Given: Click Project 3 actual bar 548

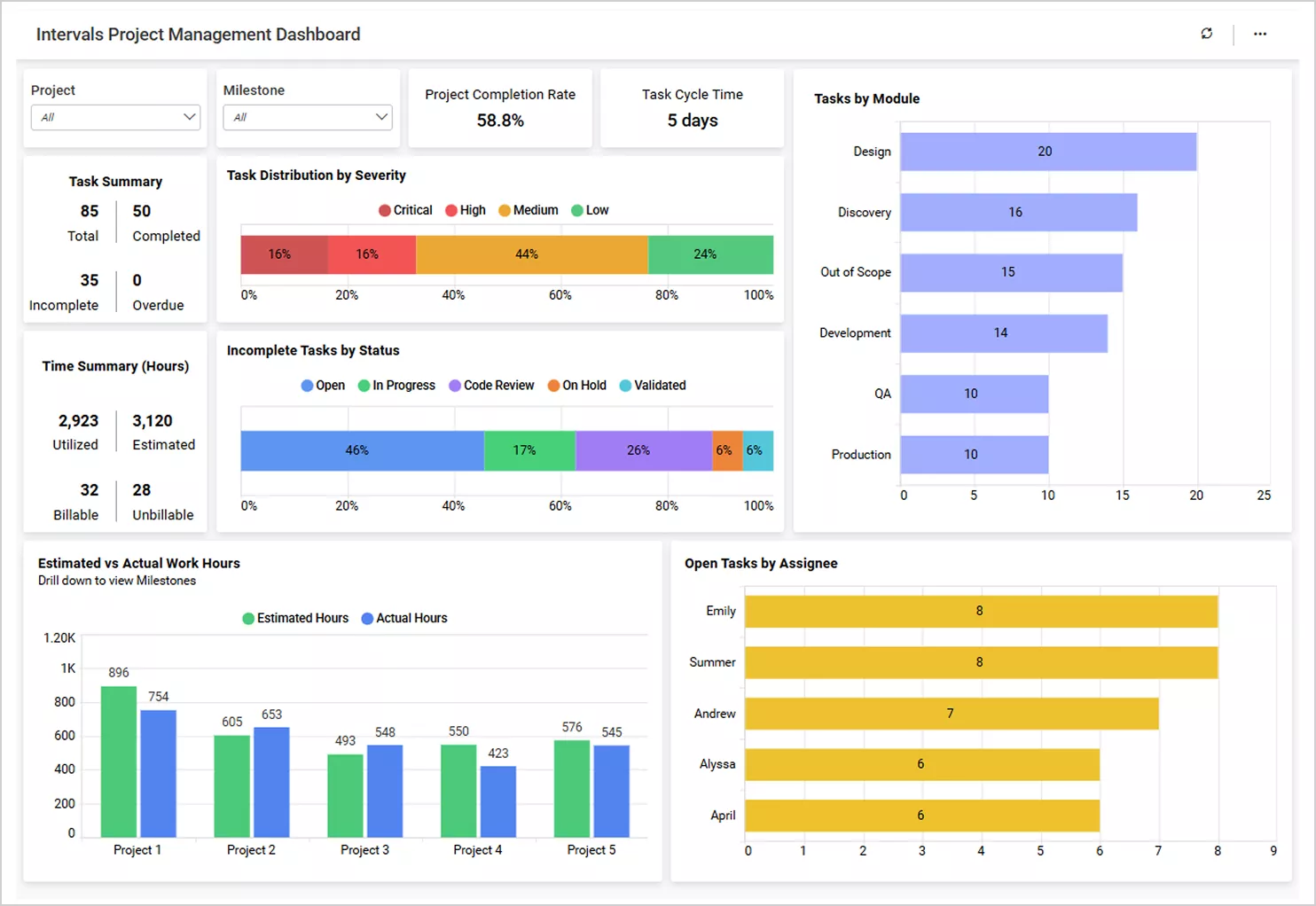Looking at the screenshot, I should pos(385,792).
